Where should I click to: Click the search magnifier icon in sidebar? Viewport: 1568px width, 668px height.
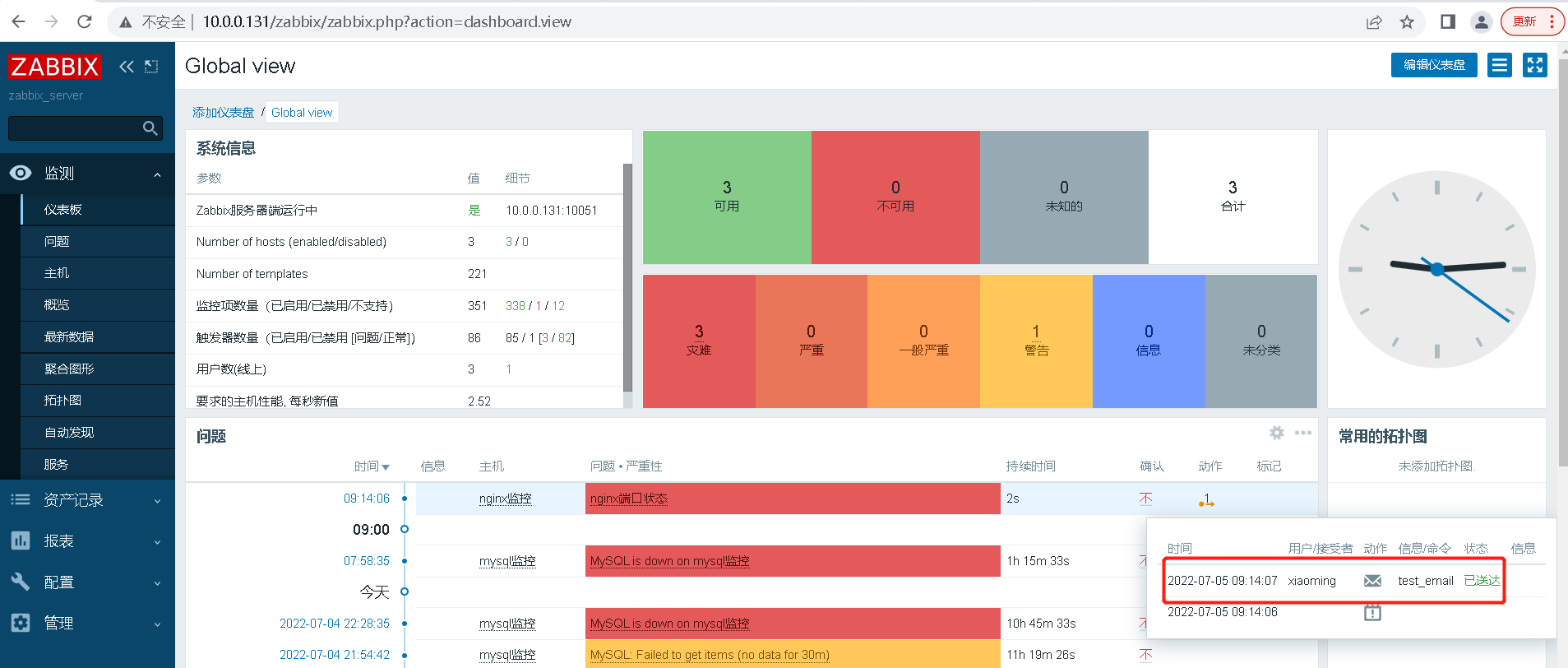pyautogui.click(x=150, y=128)
